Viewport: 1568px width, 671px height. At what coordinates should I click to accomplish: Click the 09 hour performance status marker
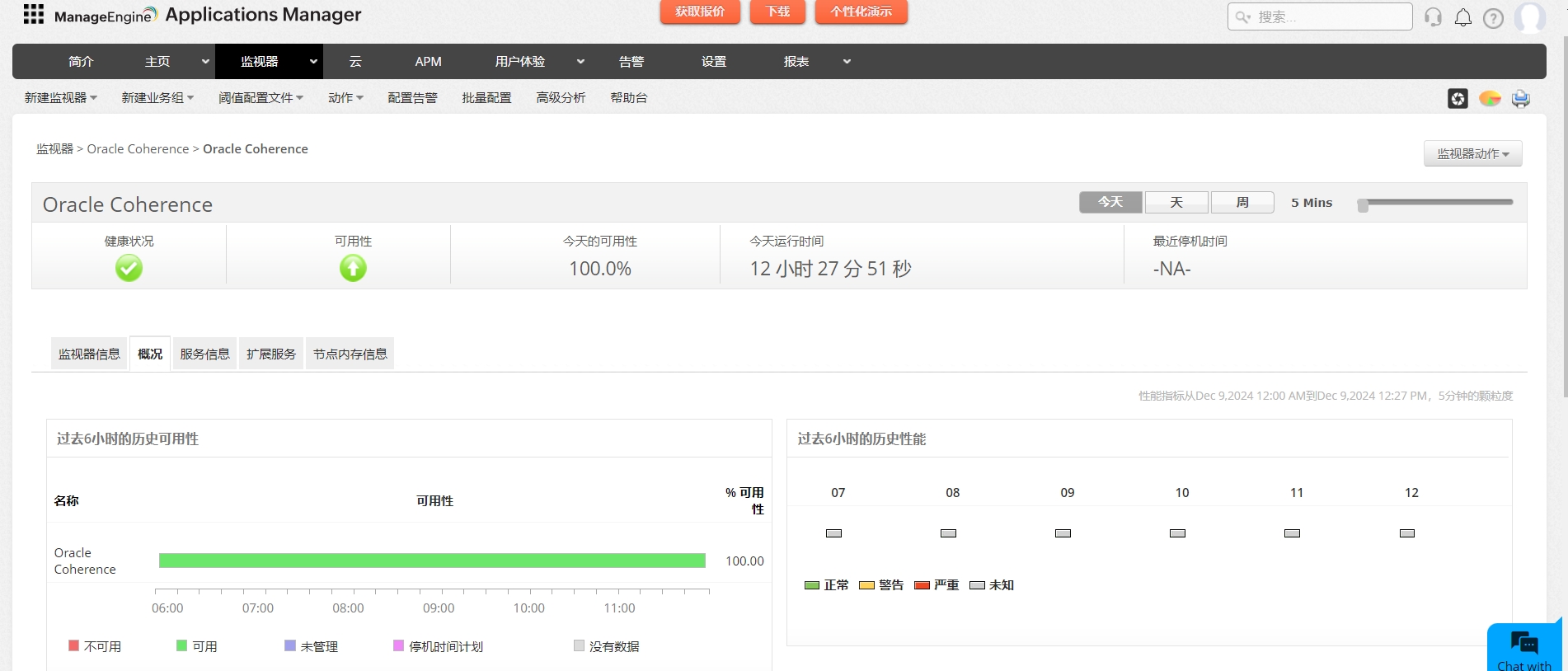(x=1063, y=533)
